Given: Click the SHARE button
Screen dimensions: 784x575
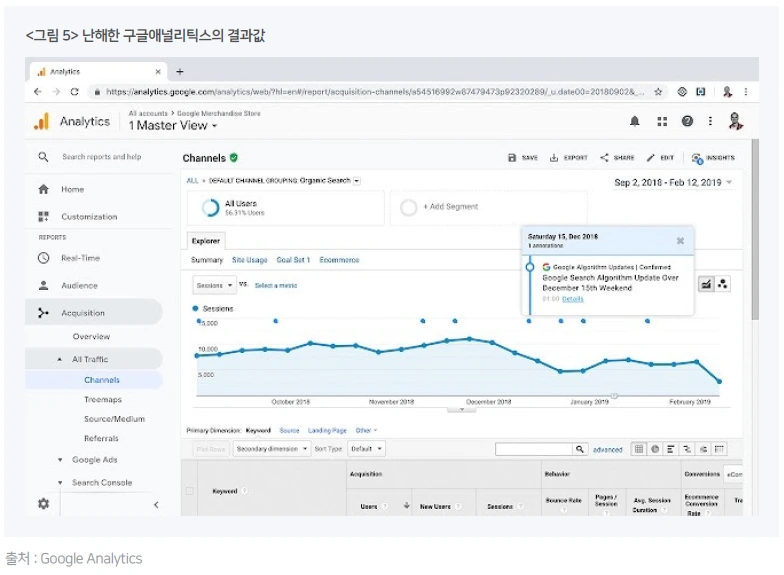Looking at the screenshot, I should [617, 158].
